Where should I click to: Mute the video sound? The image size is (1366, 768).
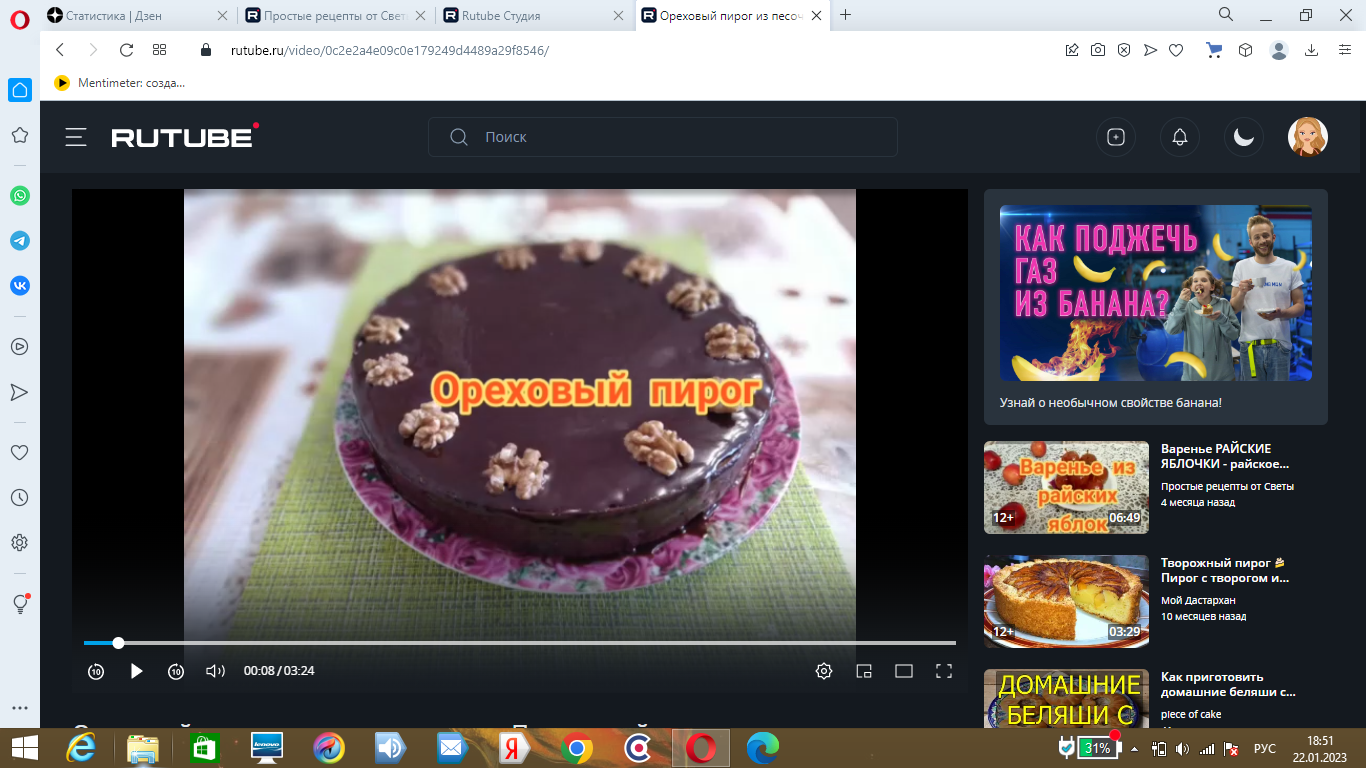[x=215, y=671]
